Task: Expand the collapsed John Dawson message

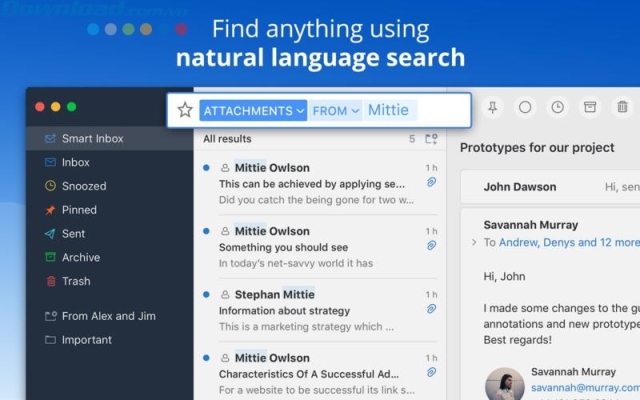Action: point(550,187)
